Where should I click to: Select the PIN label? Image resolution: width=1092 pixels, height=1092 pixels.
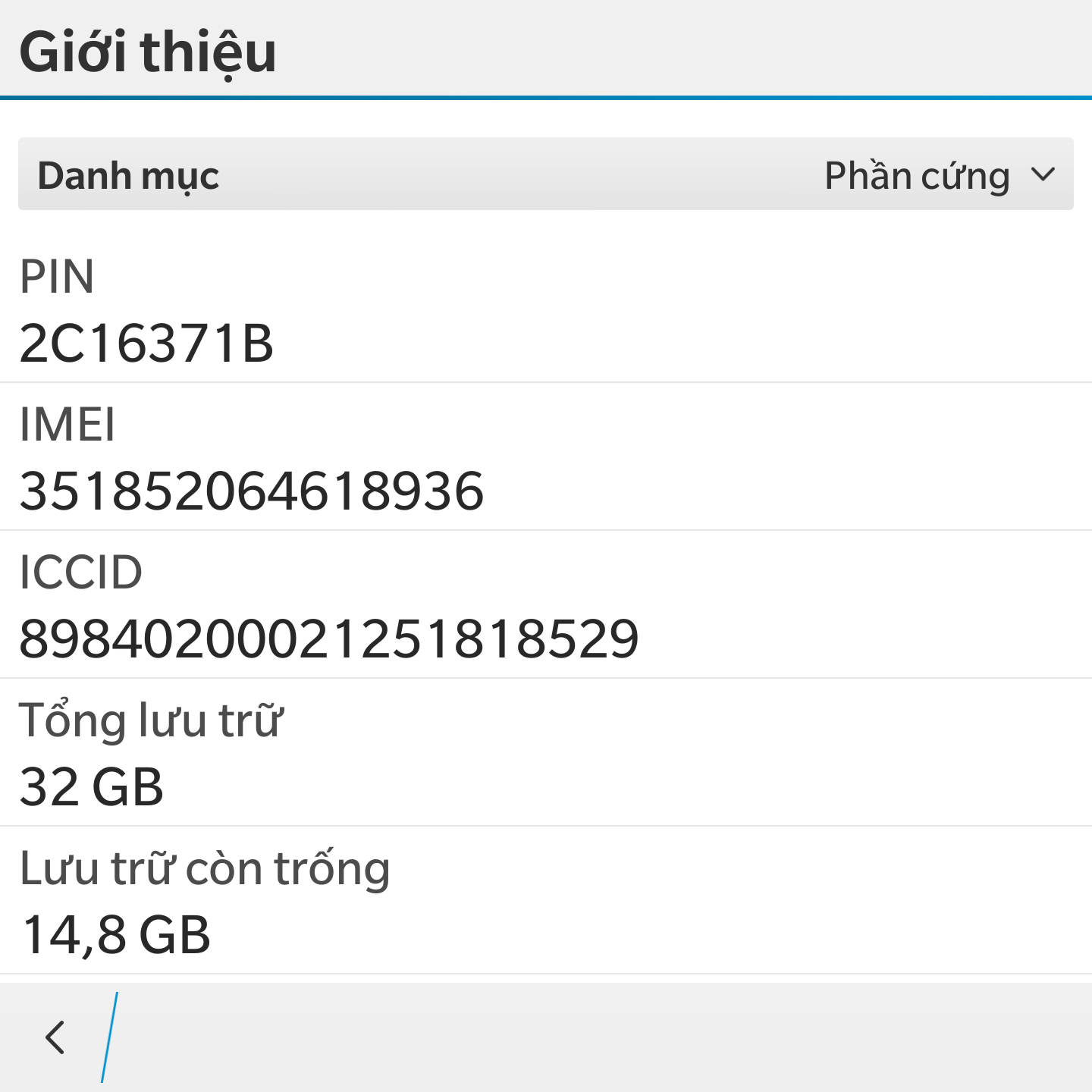(x=57, y=276)
